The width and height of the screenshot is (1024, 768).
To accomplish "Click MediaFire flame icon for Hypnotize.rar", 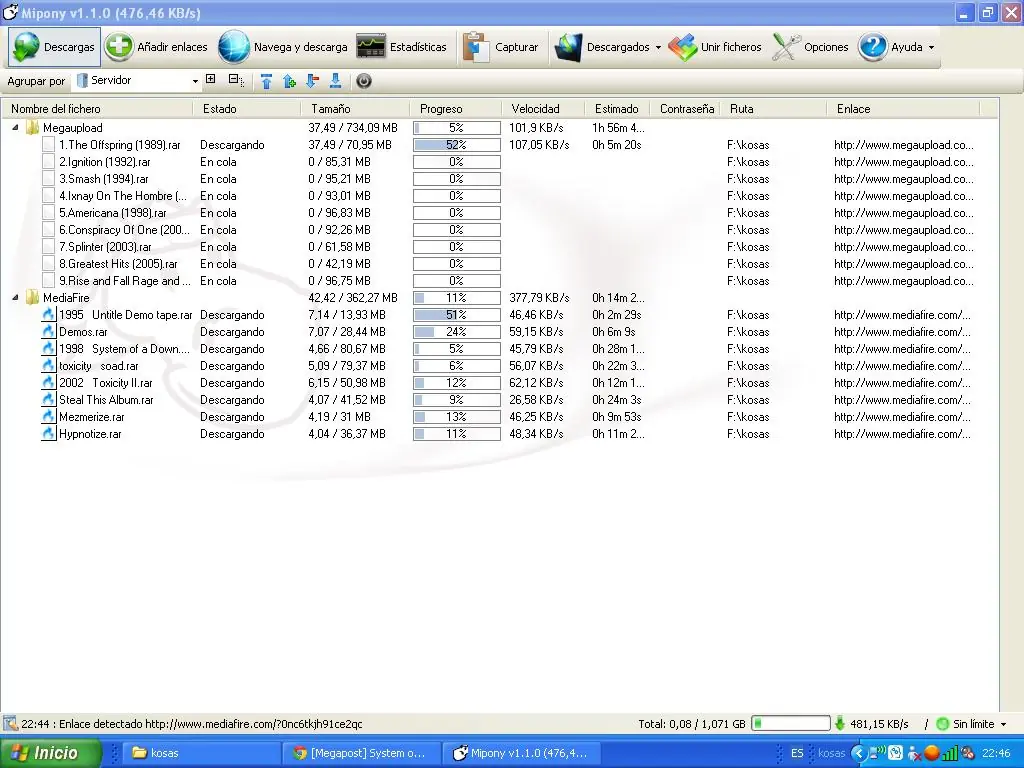I will pos(48,434).
